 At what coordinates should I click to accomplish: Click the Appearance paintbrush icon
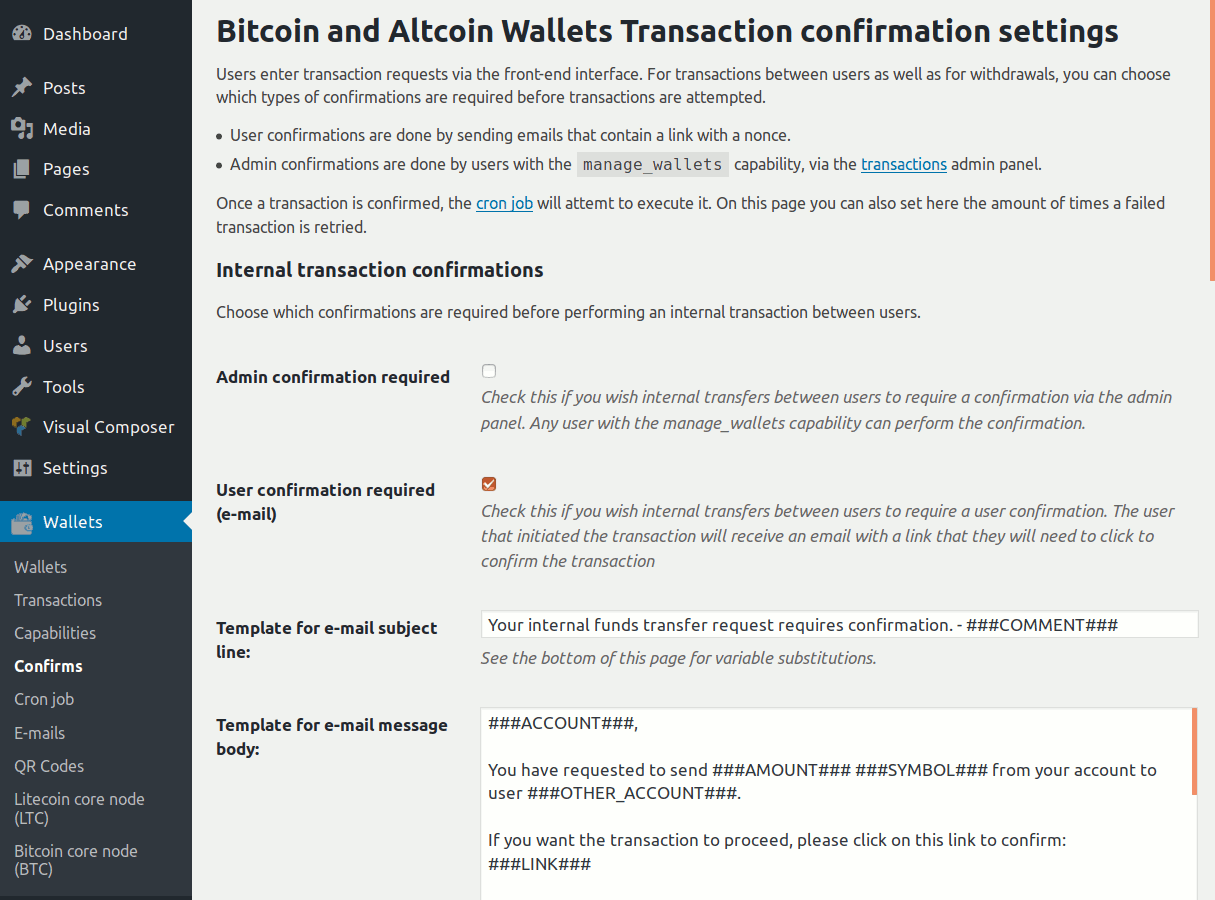[x=22, y=264]
